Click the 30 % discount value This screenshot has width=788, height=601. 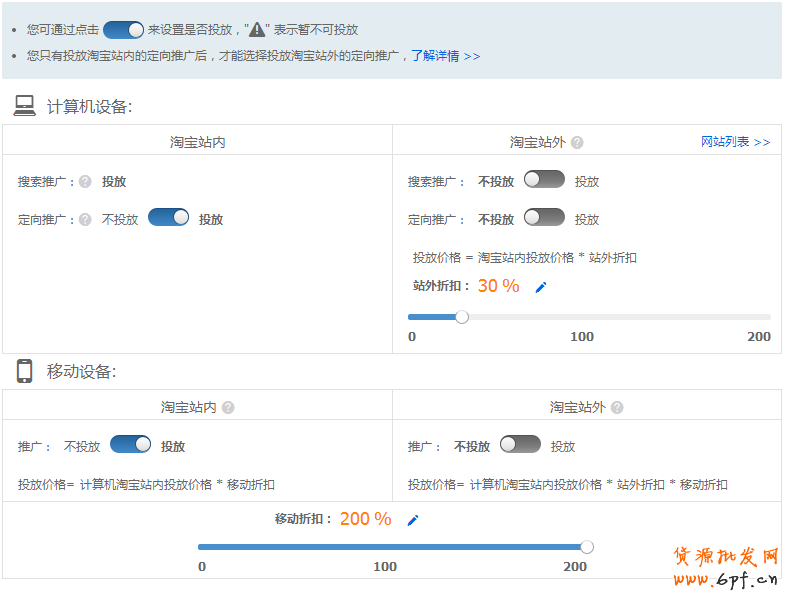click(x=498, y=286)
